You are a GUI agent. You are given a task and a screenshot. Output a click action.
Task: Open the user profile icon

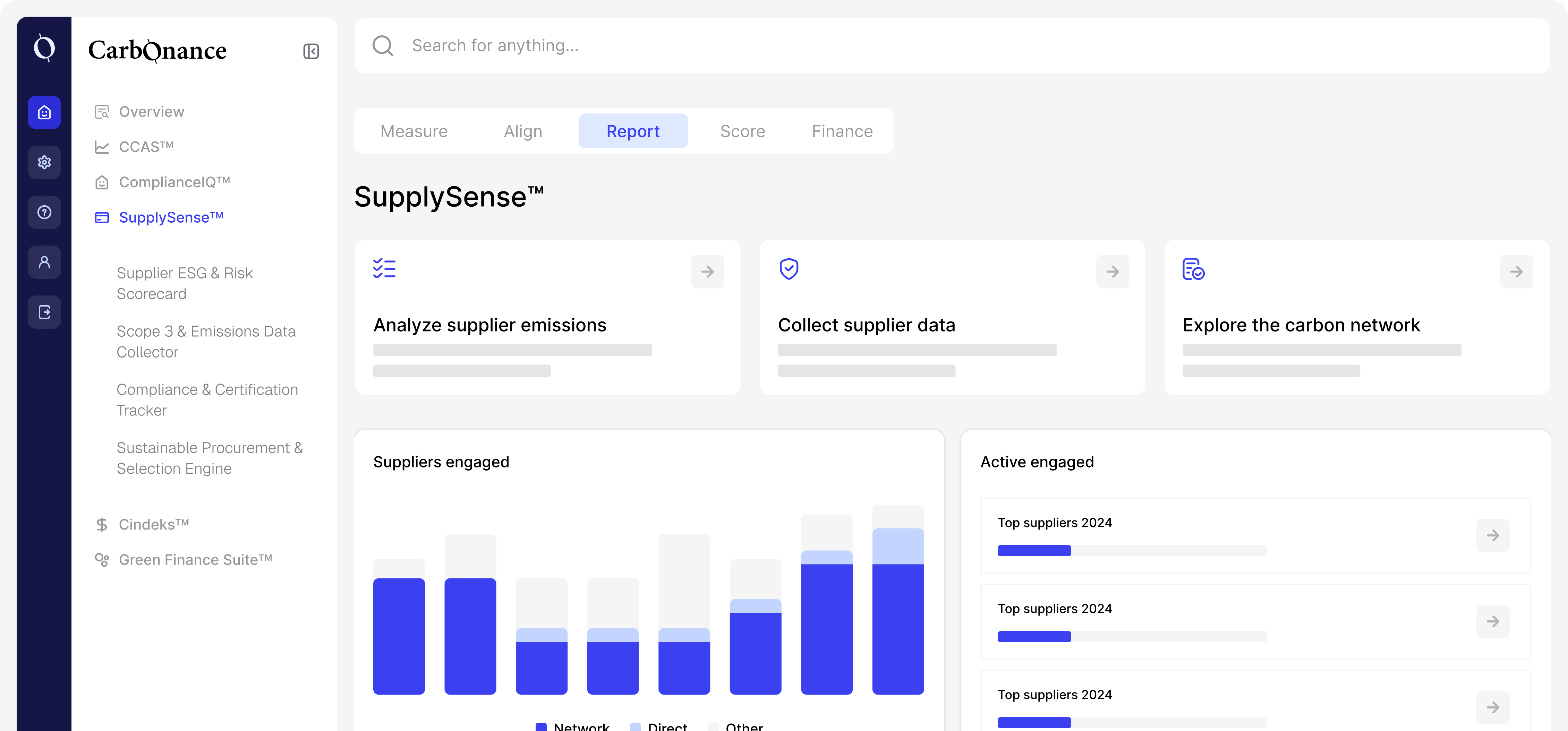tap(44, 262)
